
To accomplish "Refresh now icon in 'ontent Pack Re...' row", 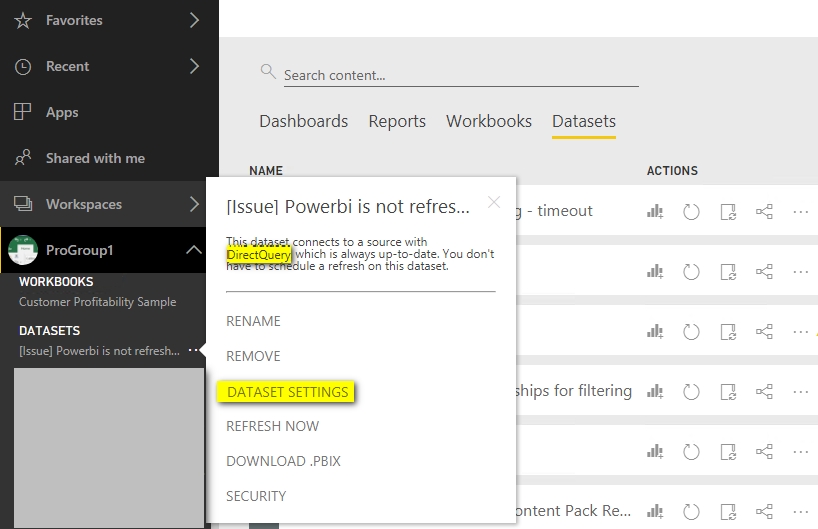I will pyautogui.click(x=691, y=512).
